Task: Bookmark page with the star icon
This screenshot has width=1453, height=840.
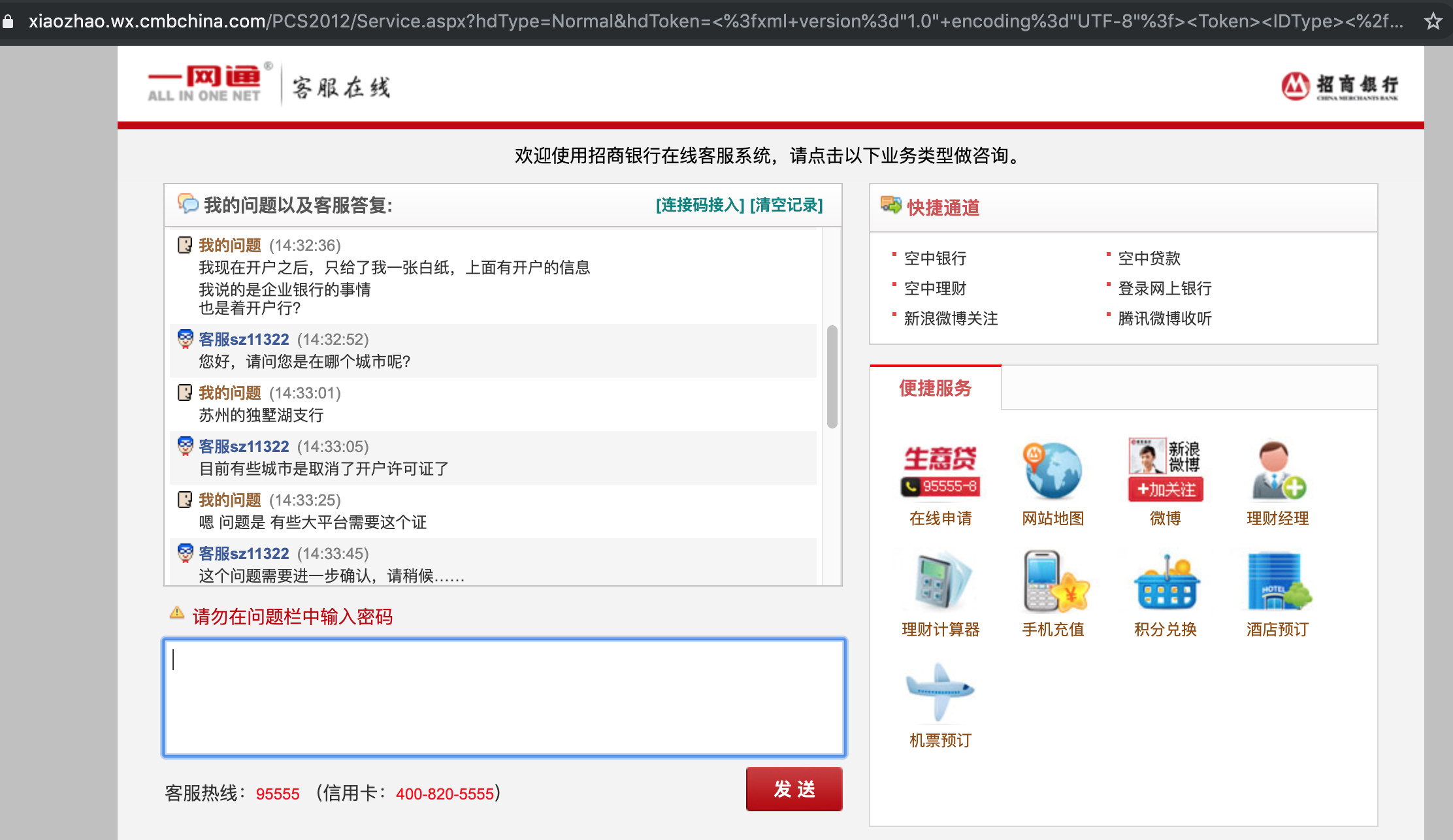Action: click(1433, 22)
